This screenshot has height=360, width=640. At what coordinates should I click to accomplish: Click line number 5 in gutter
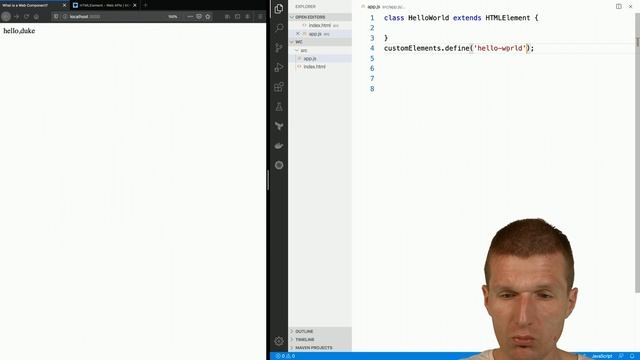coord(372,58)
